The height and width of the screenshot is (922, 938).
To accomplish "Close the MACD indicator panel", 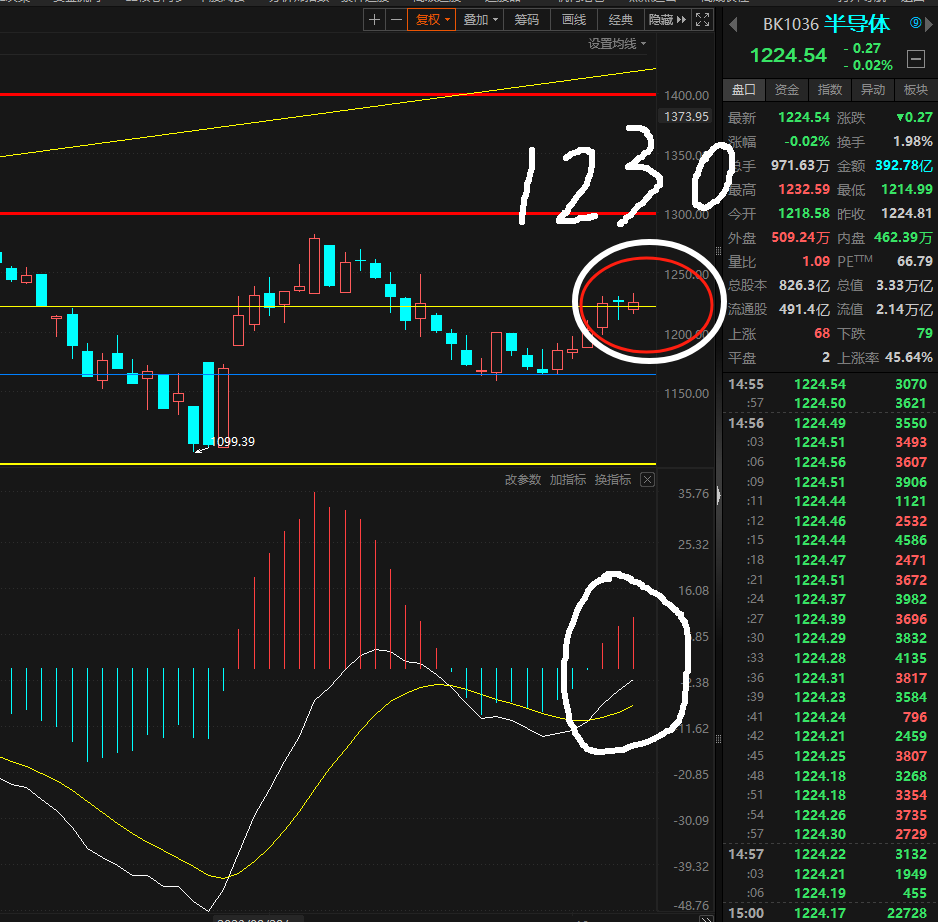I will pos(647,480).
